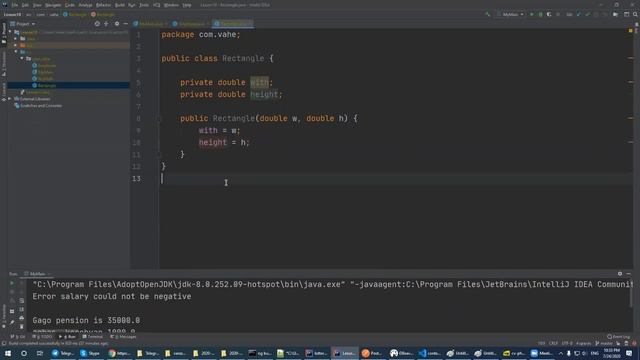Switch to the second editor tab
The height and width of the screenshot is (360, 640).
pos(190,24)
